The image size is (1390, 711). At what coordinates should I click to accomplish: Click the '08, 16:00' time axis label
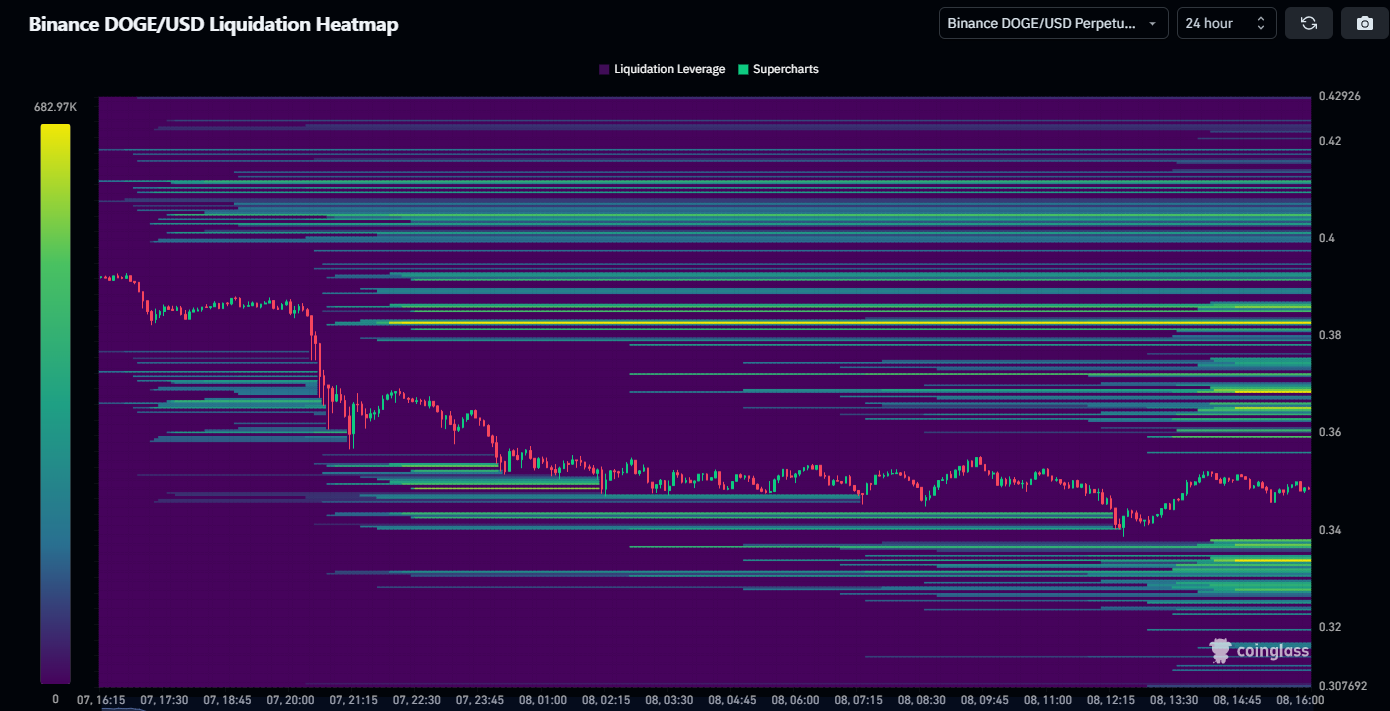(1299, 700)
